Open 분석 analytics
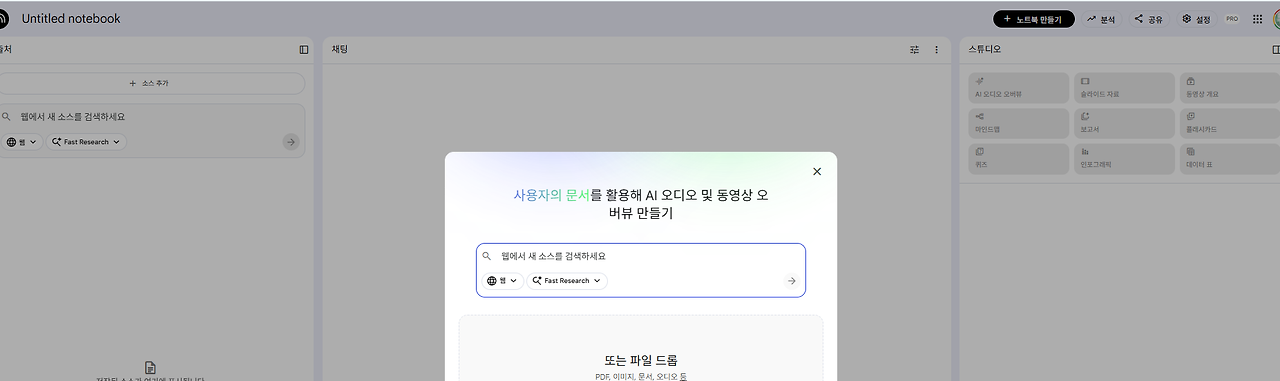The width and height of the screenshot is (1280, 381). tap(1101, 19)
